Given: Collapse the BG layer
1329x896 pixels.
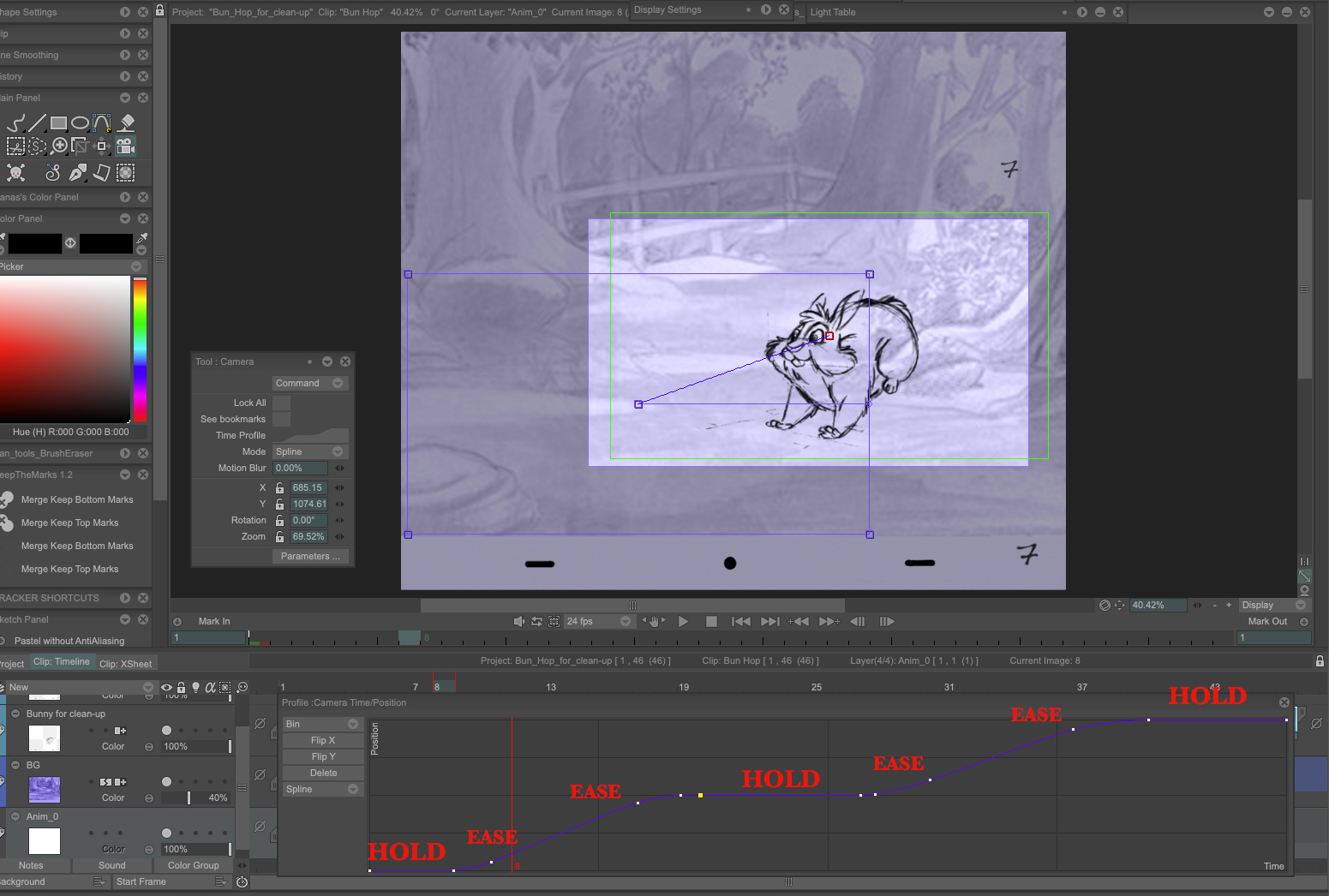Looking at the screenshot, I should pos(15,765).
